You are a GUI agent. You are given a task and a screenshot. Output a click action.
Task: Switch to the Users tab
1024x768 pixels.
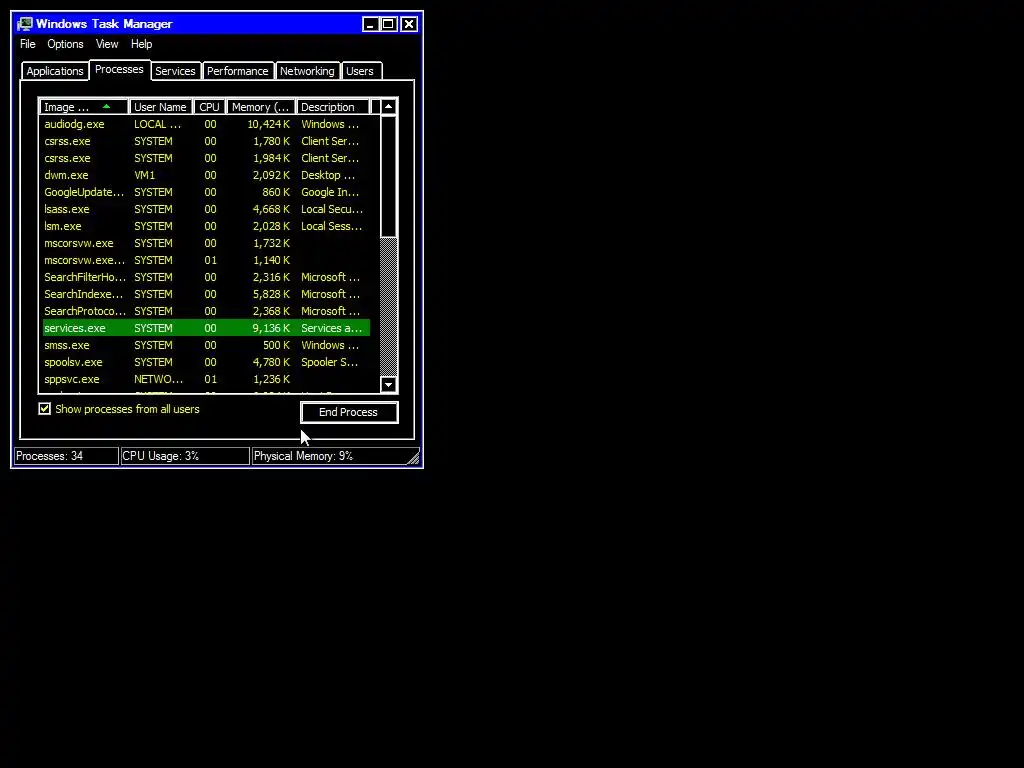360,71
